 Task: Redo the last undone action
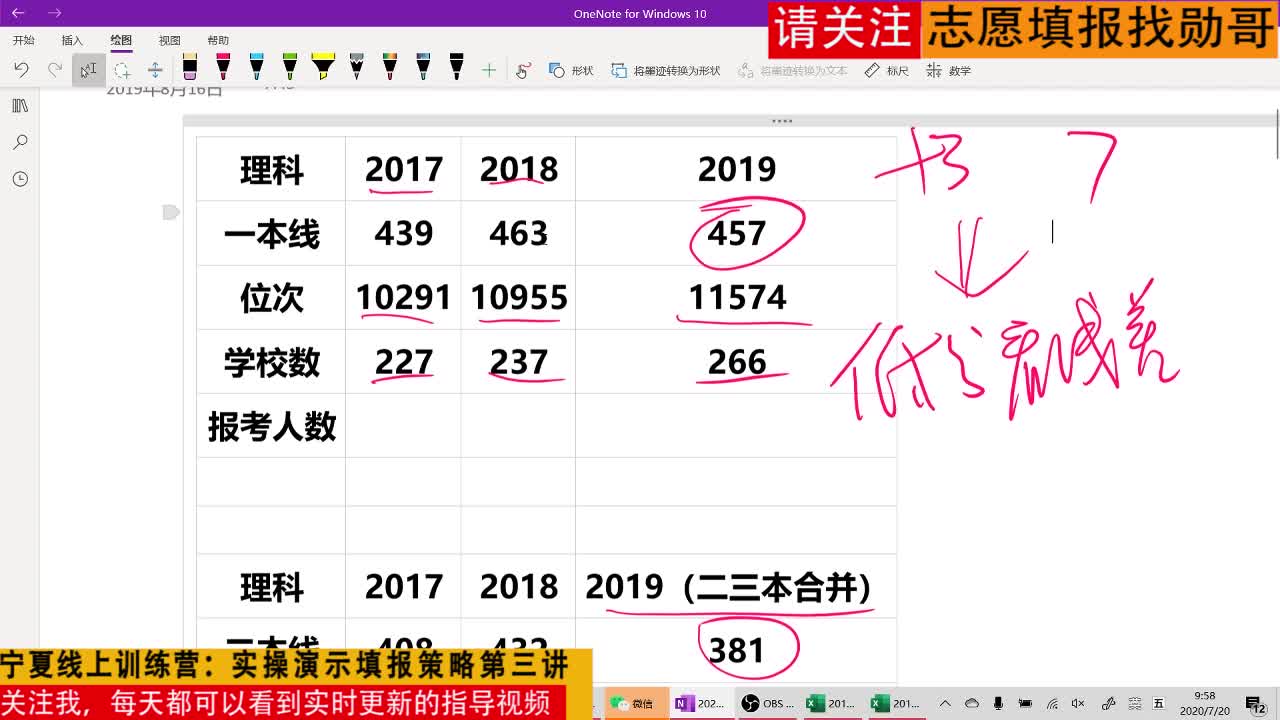55,70
